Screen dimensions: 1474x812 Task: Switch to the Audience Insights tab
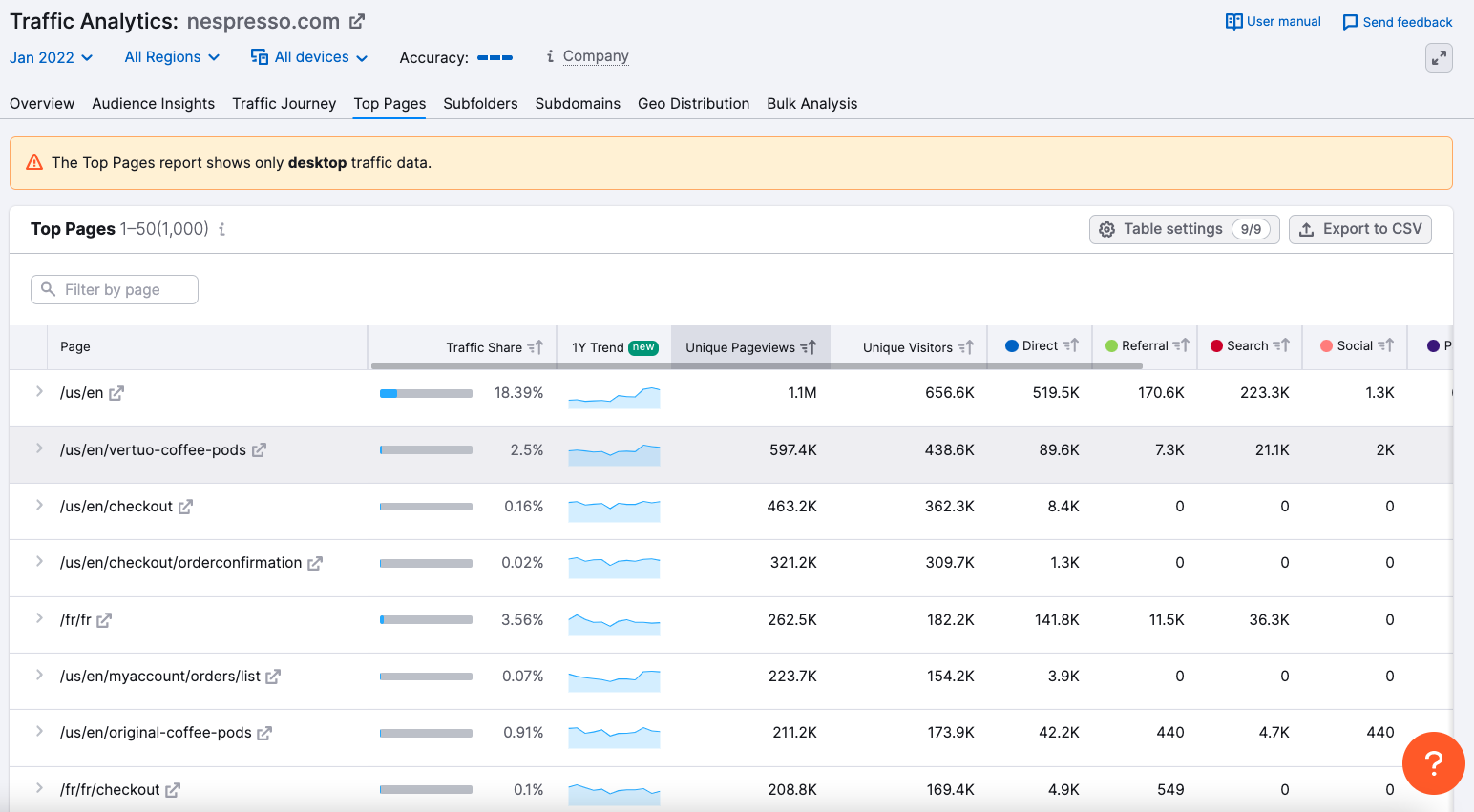pos(153,103)
